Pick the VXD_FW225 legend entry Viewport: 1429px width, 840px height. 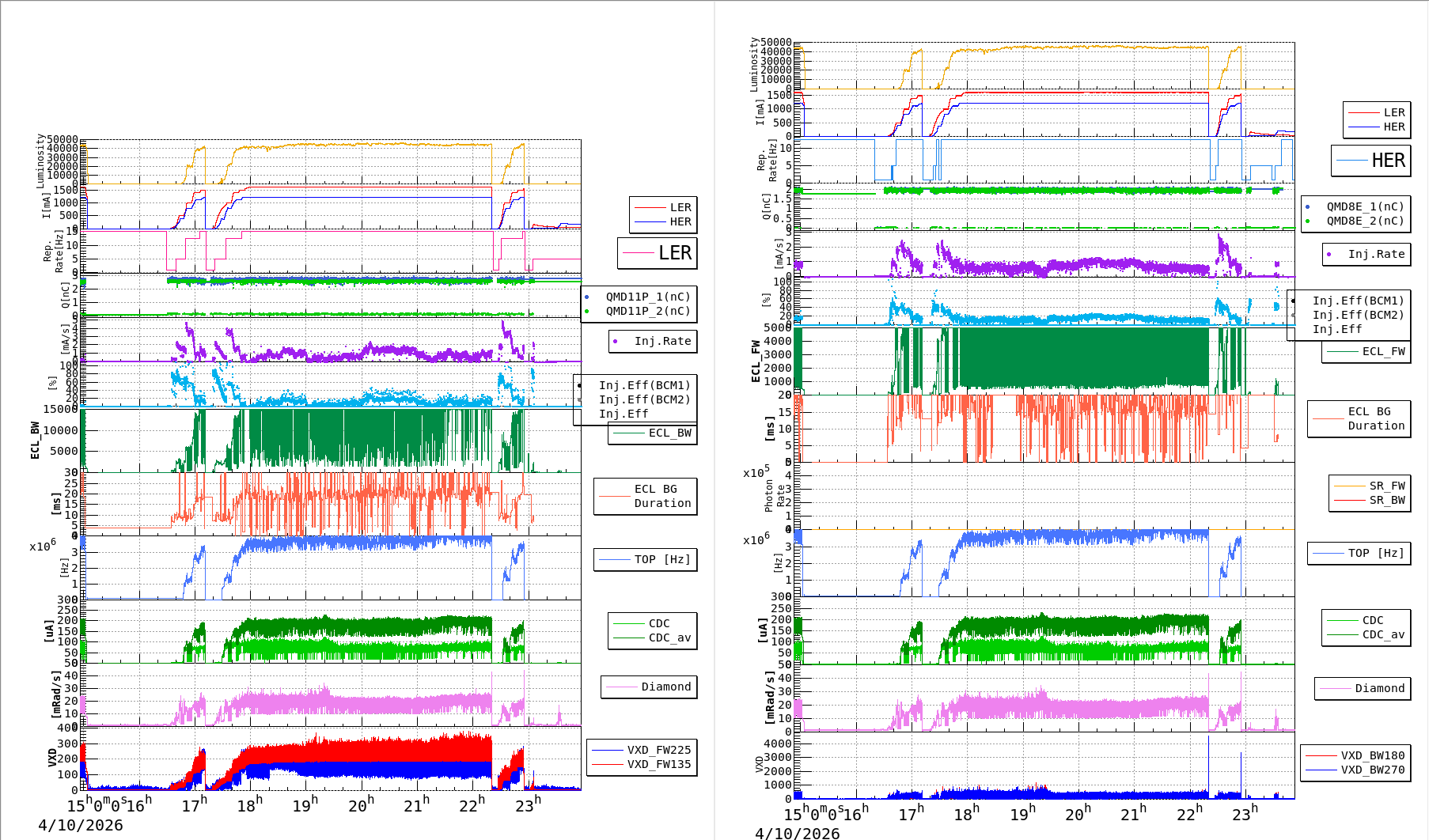point(658,750)
